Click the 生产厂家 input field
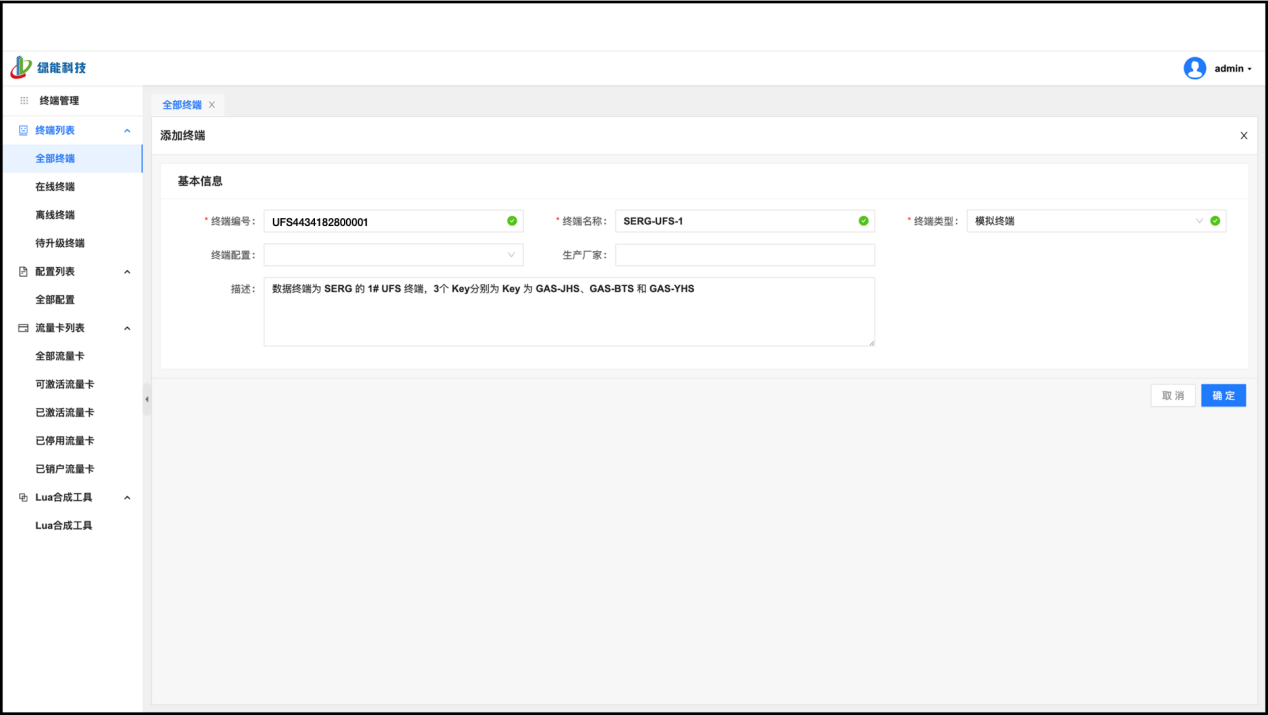Screen dimensions: 1268x715 coord(744,255)
